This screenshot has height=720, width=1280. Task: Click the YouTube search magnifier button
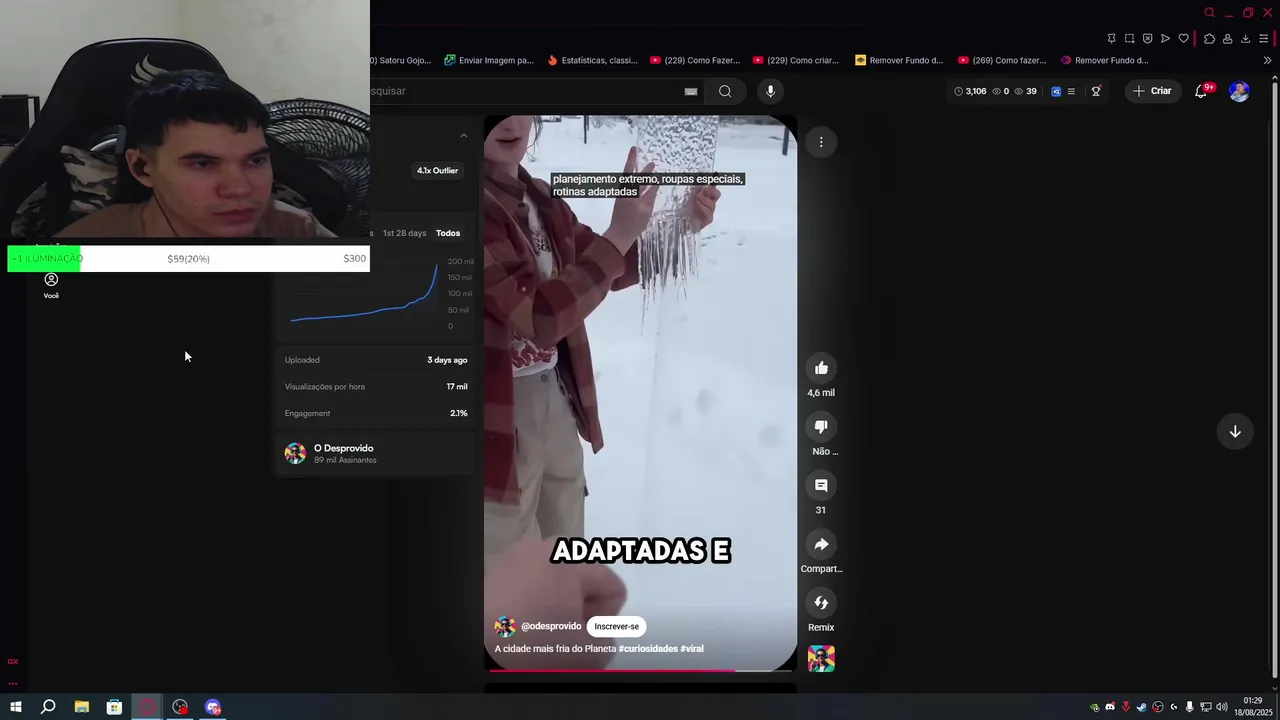point(725,91)
